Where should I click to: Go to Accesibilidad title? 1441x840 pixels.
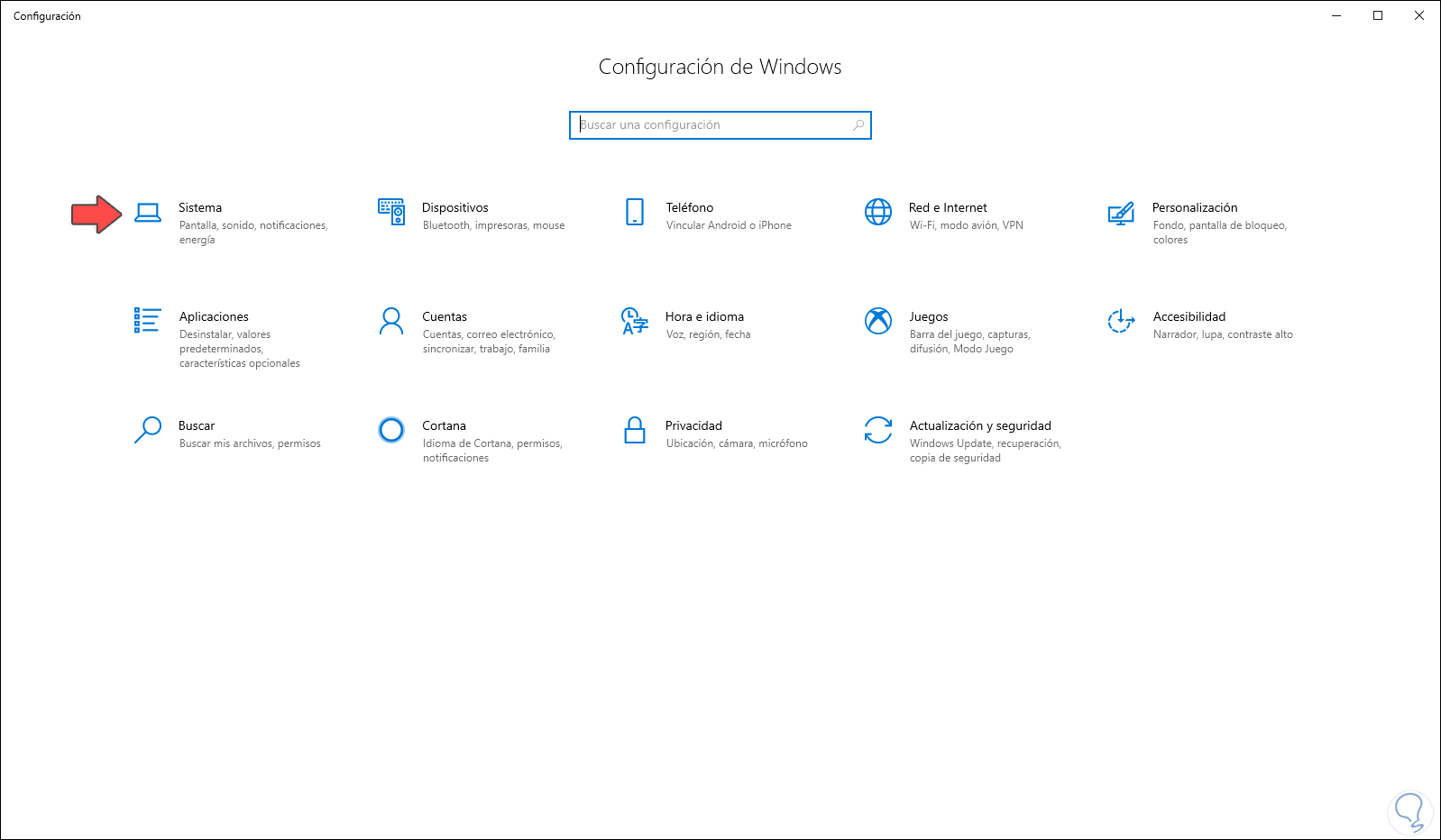point(1189,316)
